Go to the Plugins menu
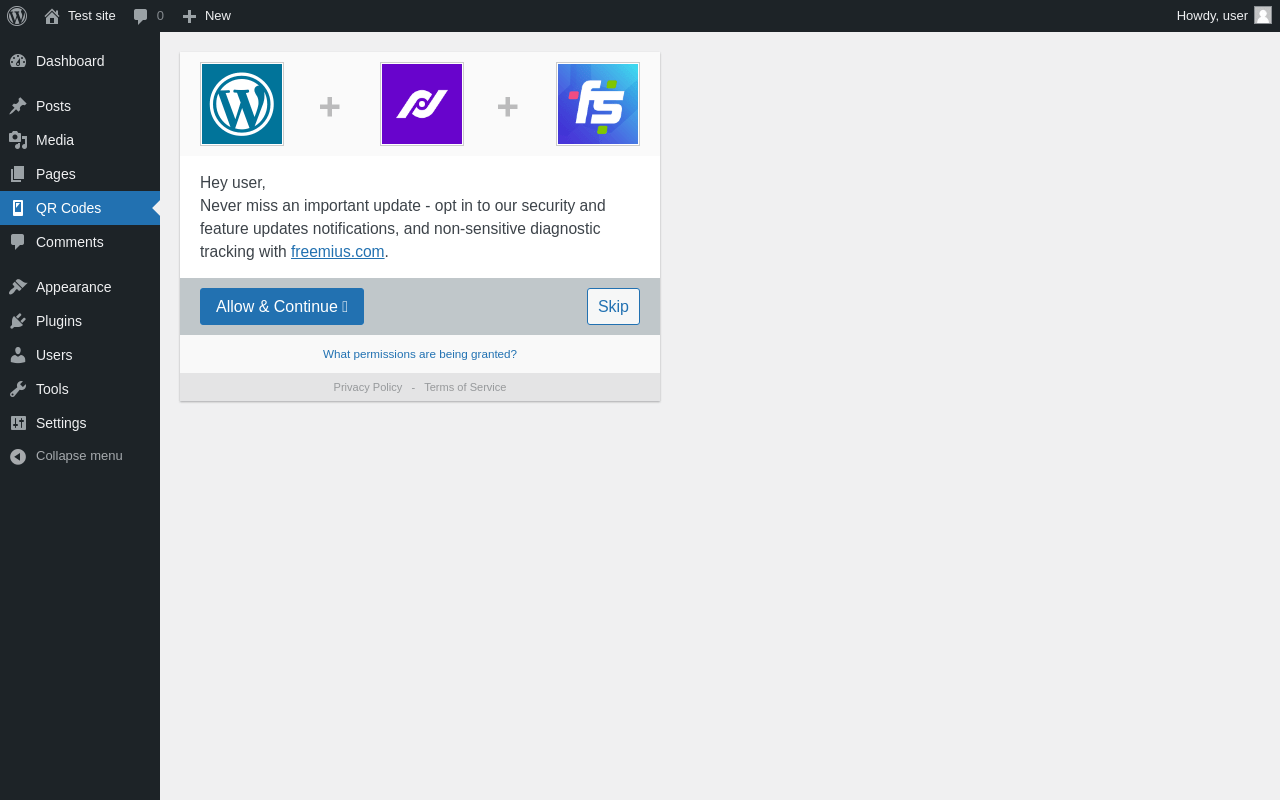 point(80,321)
